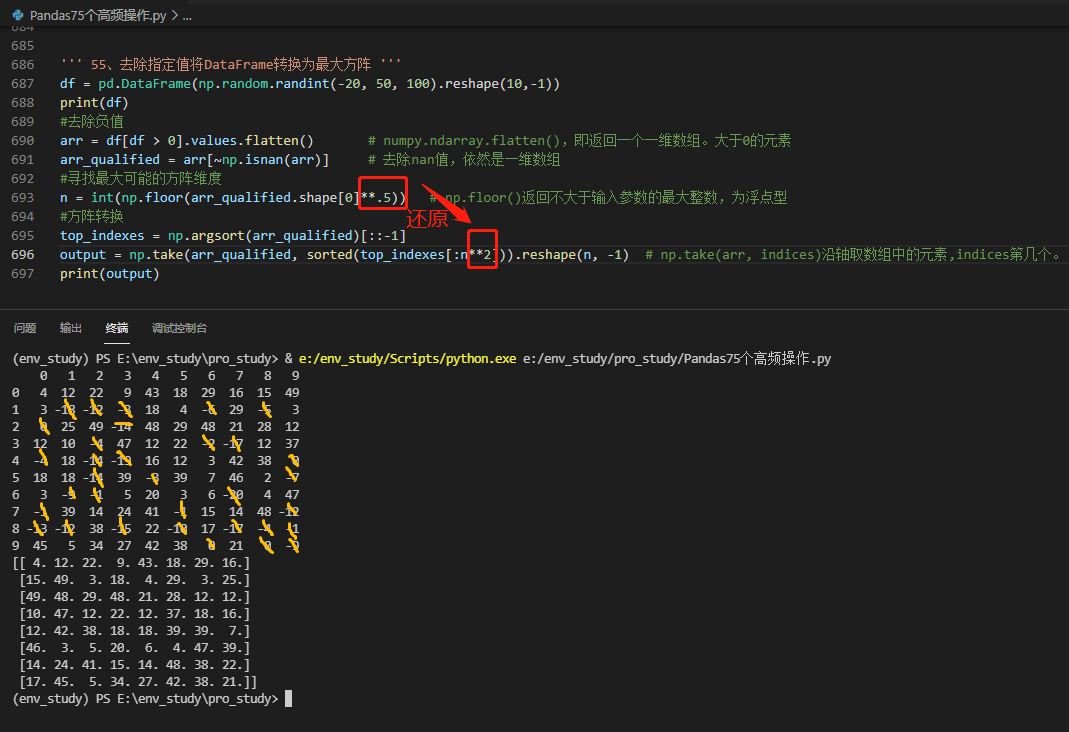The width and height of the screenshot is (1069, 732).
Task: Click the docstring title 去除指定值将DataFrame转换为最大方阵
Action: point(245,65)
